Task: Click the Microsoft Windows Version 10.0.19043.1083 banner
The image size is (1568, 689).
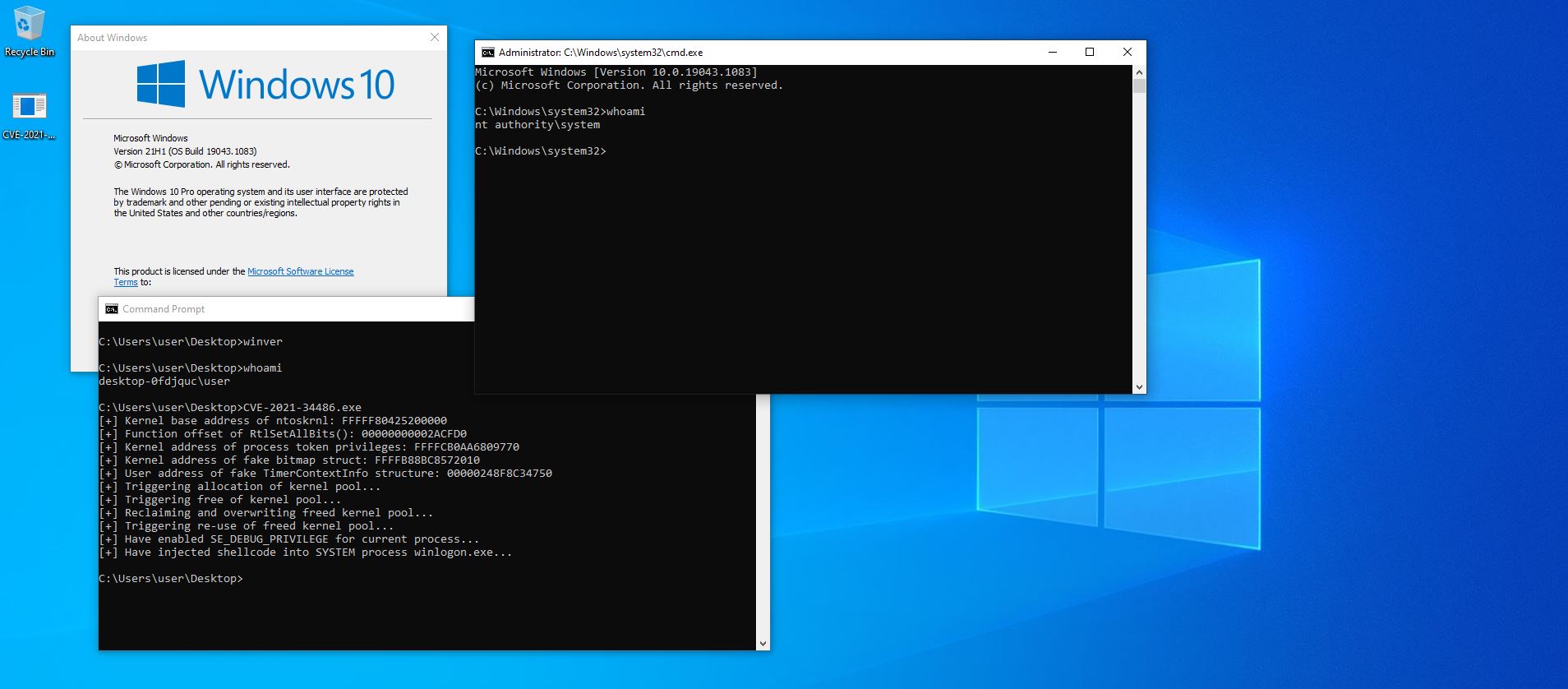Action: (x=616, y=72)
